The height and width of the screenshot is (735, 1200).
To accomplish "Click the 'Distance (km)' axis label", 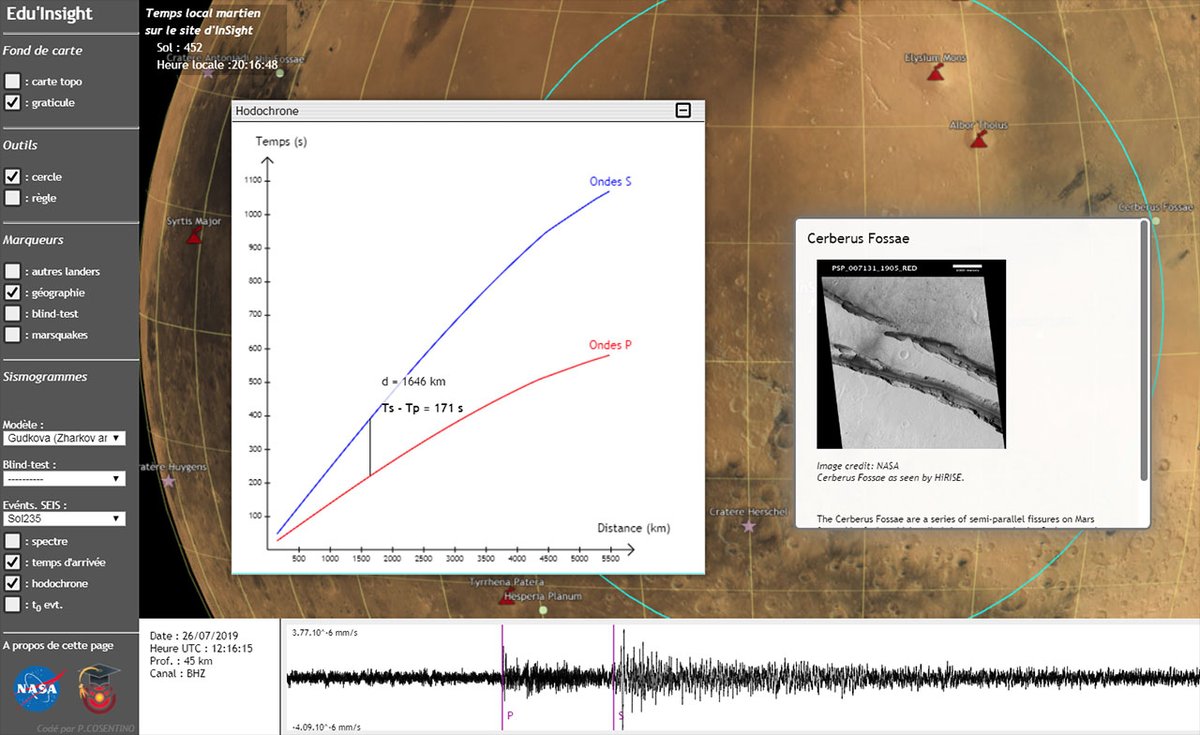I will 634,528.
